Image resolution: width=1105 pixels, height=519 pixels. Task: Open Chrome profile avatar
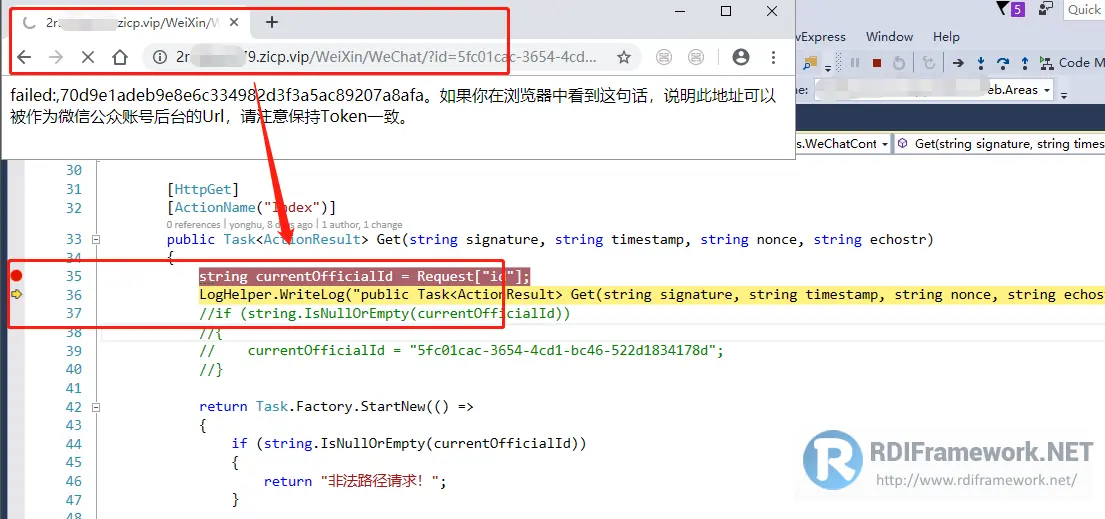pos(741,57)
